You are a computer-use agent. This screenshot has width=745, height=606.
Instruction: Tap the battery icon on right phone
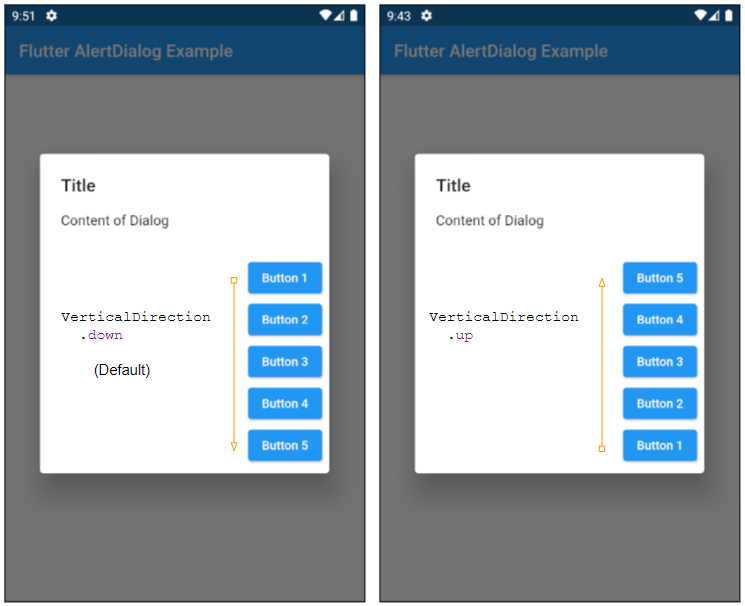click(728, 16)
